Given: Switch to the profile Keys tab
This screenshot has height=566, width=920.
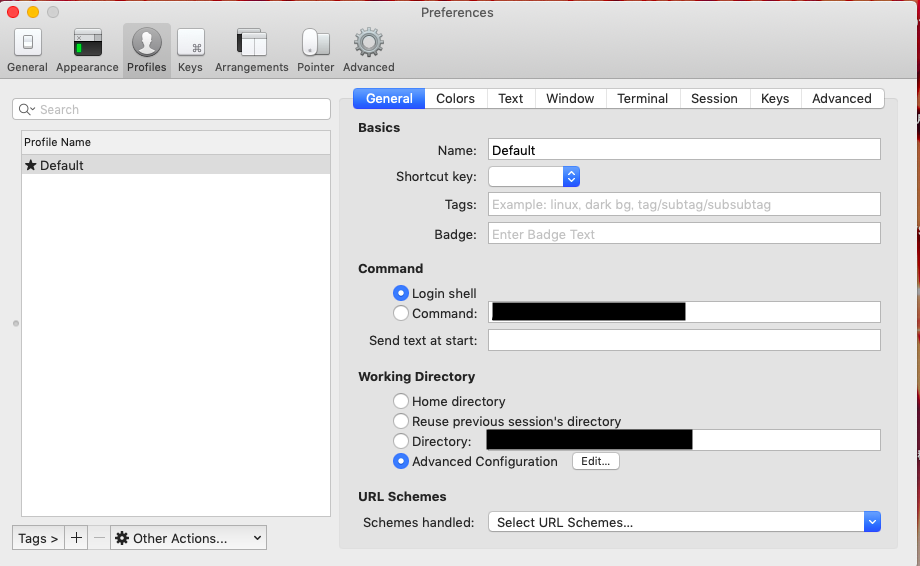Looking at the screenshot, I should [x=775, y=99].
